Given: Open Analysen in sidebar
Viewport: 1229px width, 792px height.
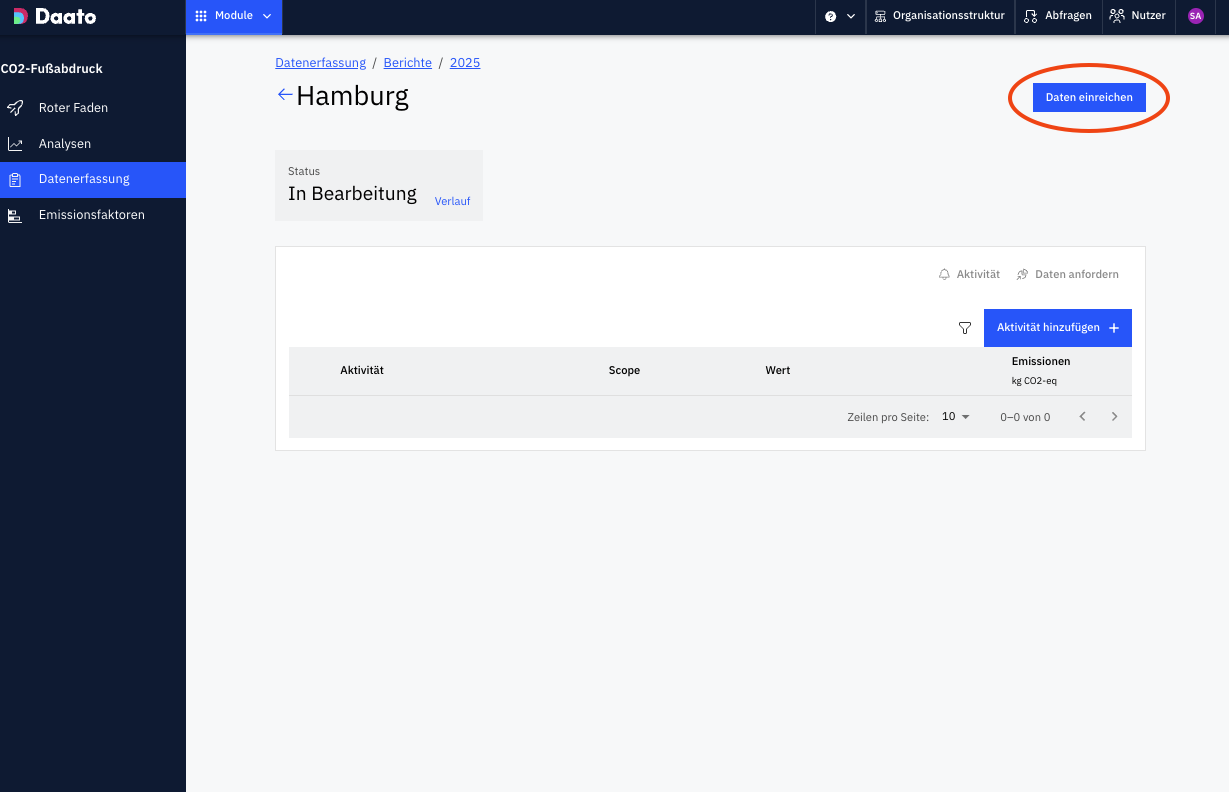Looking at the screenshot, I should pyautogui.click(x=93, y=144).
